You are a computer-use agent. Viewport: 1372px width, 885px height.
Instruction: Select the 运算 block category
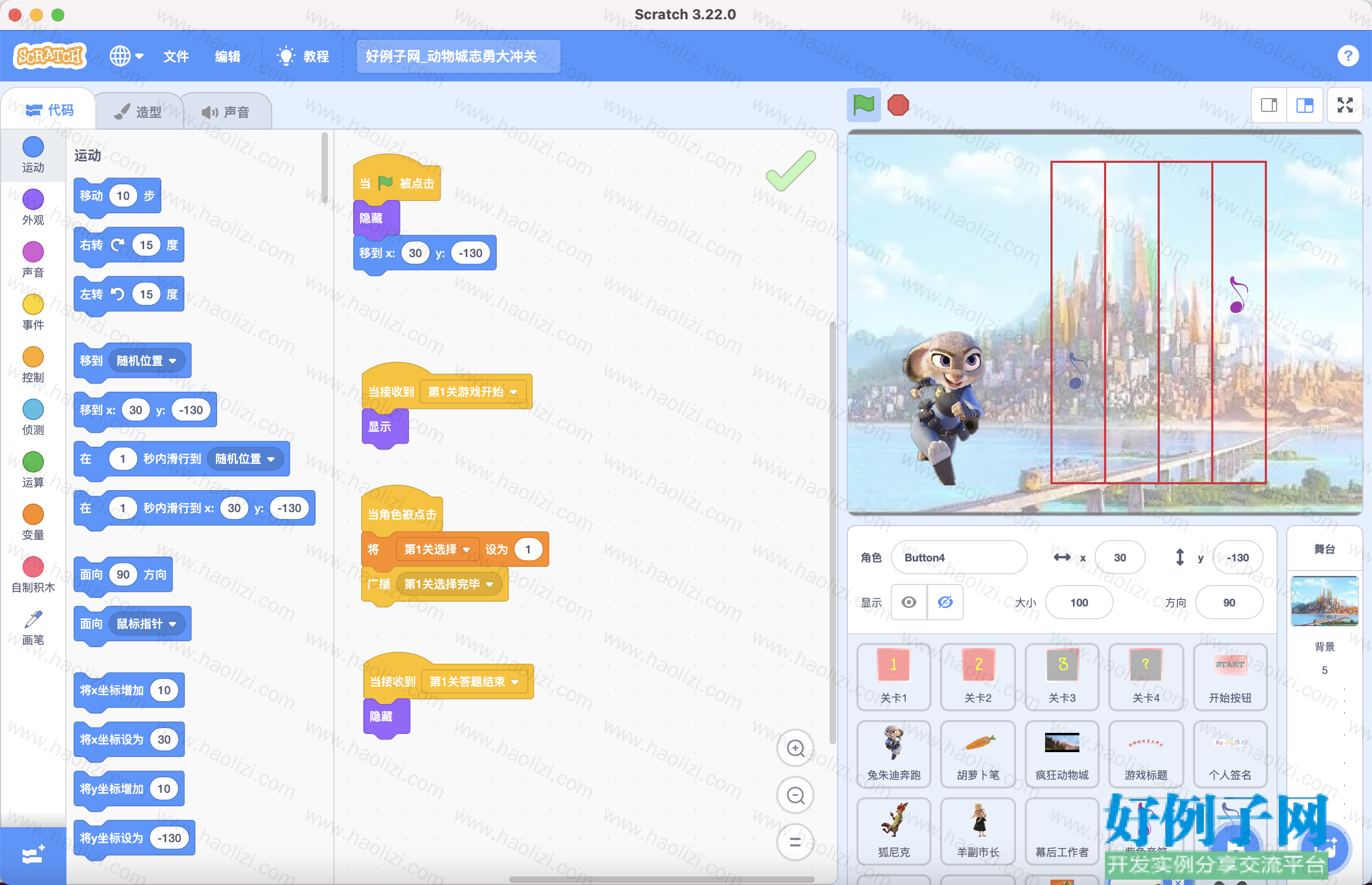(x=33, y=469)
